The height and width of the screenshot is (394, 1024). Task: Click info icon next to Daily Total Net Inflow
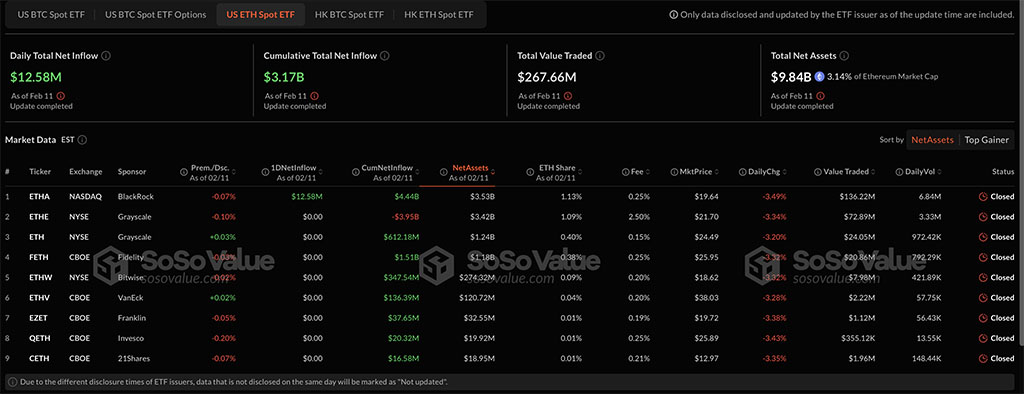(106, 56)
